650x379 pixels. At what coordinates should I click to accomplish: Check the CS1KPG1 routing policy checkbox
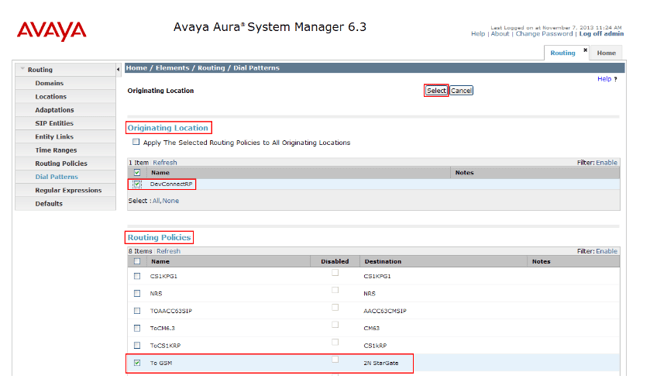point(137,276)
